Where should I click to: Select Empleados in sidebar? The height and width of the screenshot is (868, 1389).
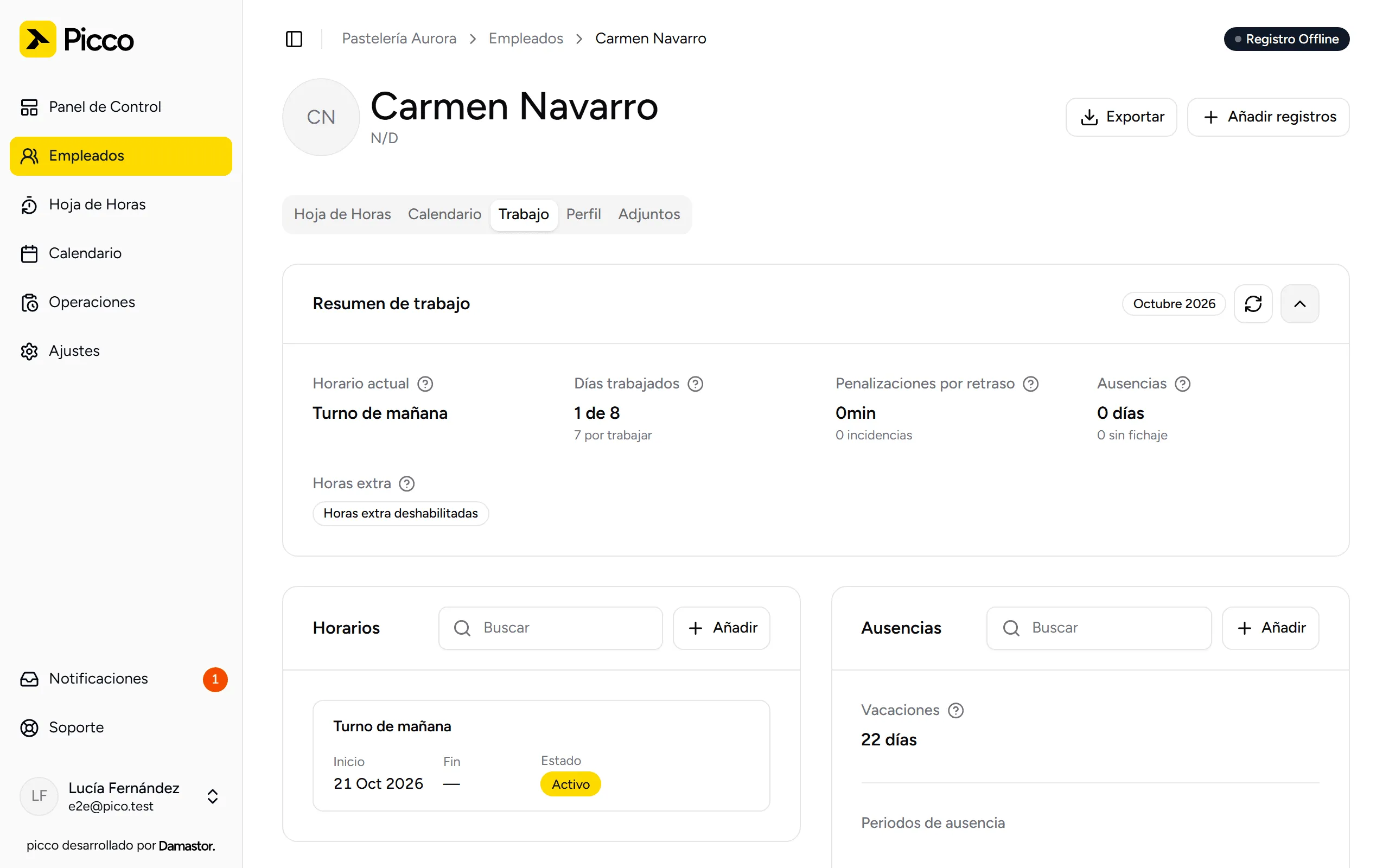[121, 156]
